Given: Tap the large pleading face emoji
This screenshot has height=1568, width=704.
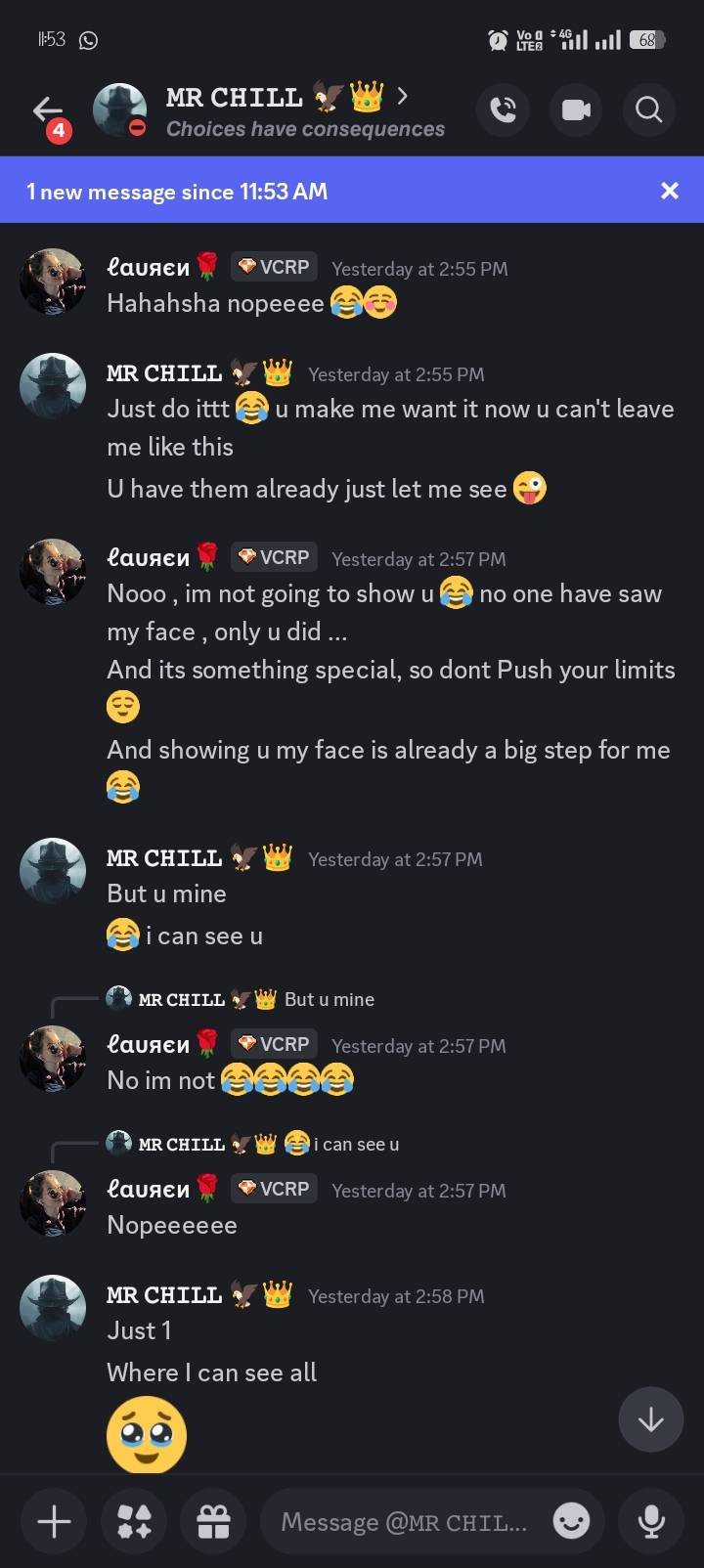Looking at the screenshot, I should point(147,1434).
